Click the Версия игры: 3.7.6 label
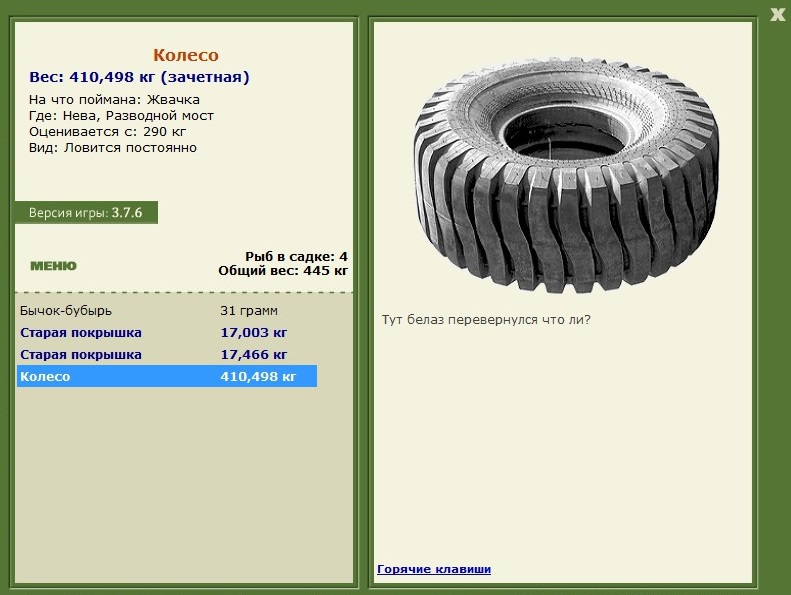The height and width of the screenshot is (595, 791). (x=86, y=212)
